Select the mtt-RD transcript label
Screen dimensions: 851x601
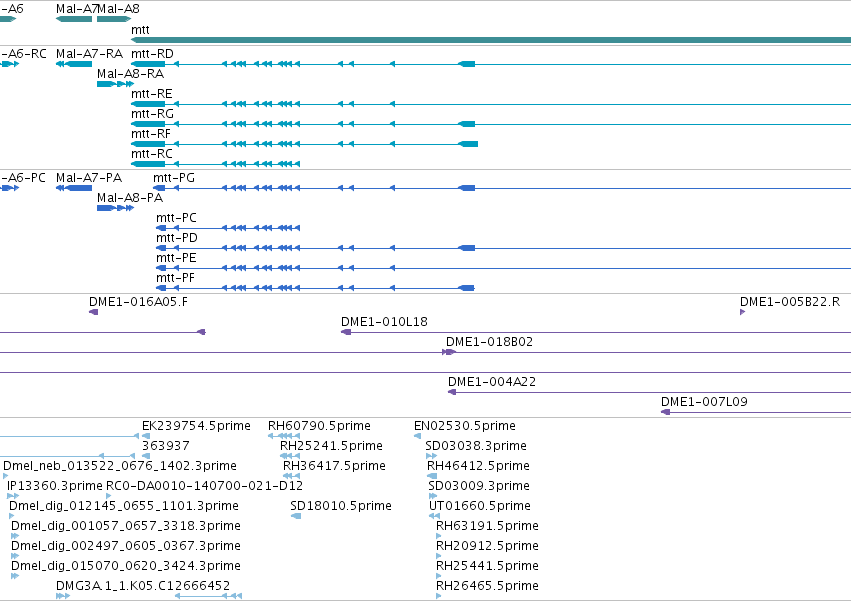coord(153,54)
